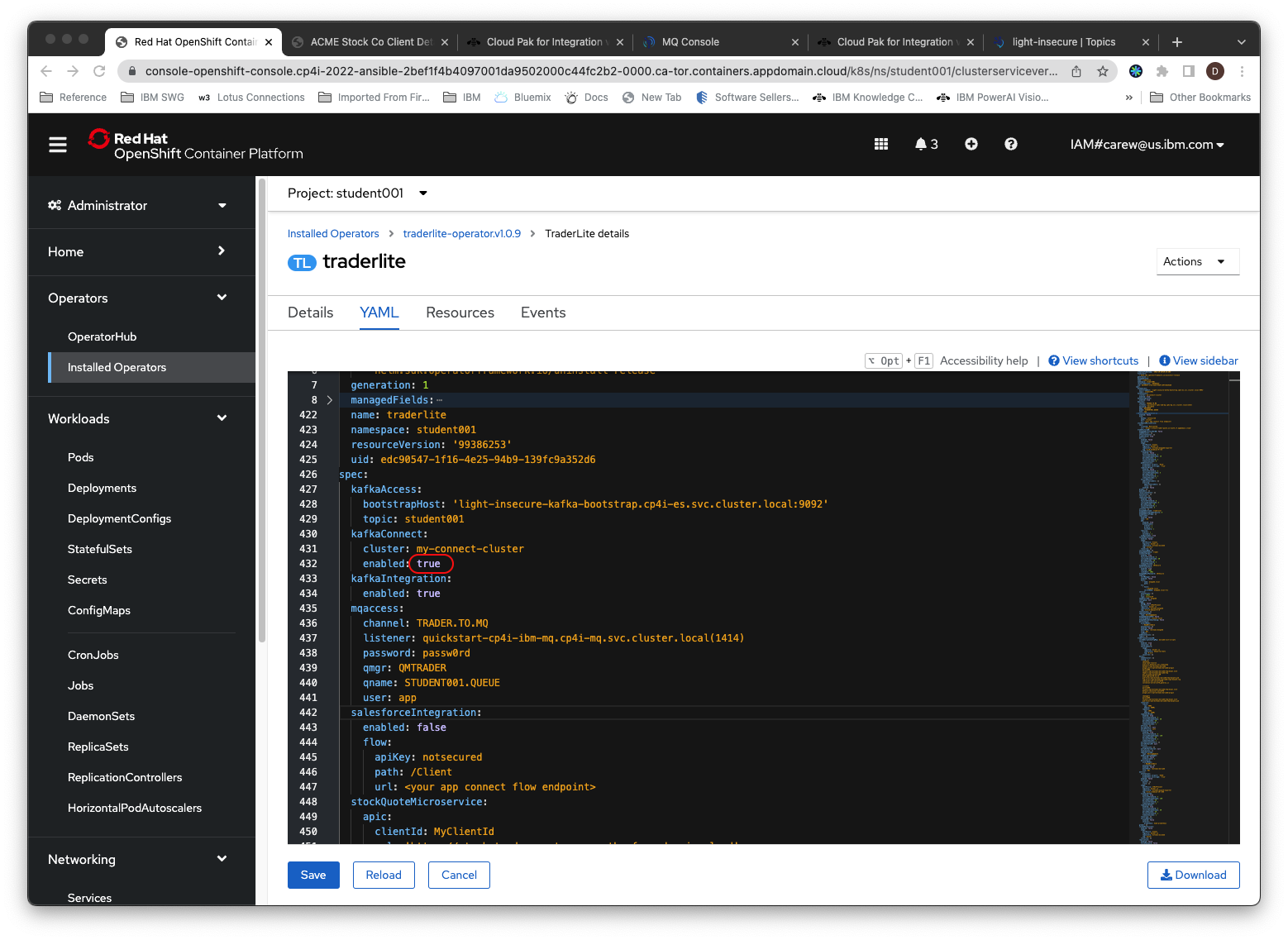This screenshot has height=940, width=1288.
Task: Open the Project student001 dropdown
Action: click(x=358, y=193)
